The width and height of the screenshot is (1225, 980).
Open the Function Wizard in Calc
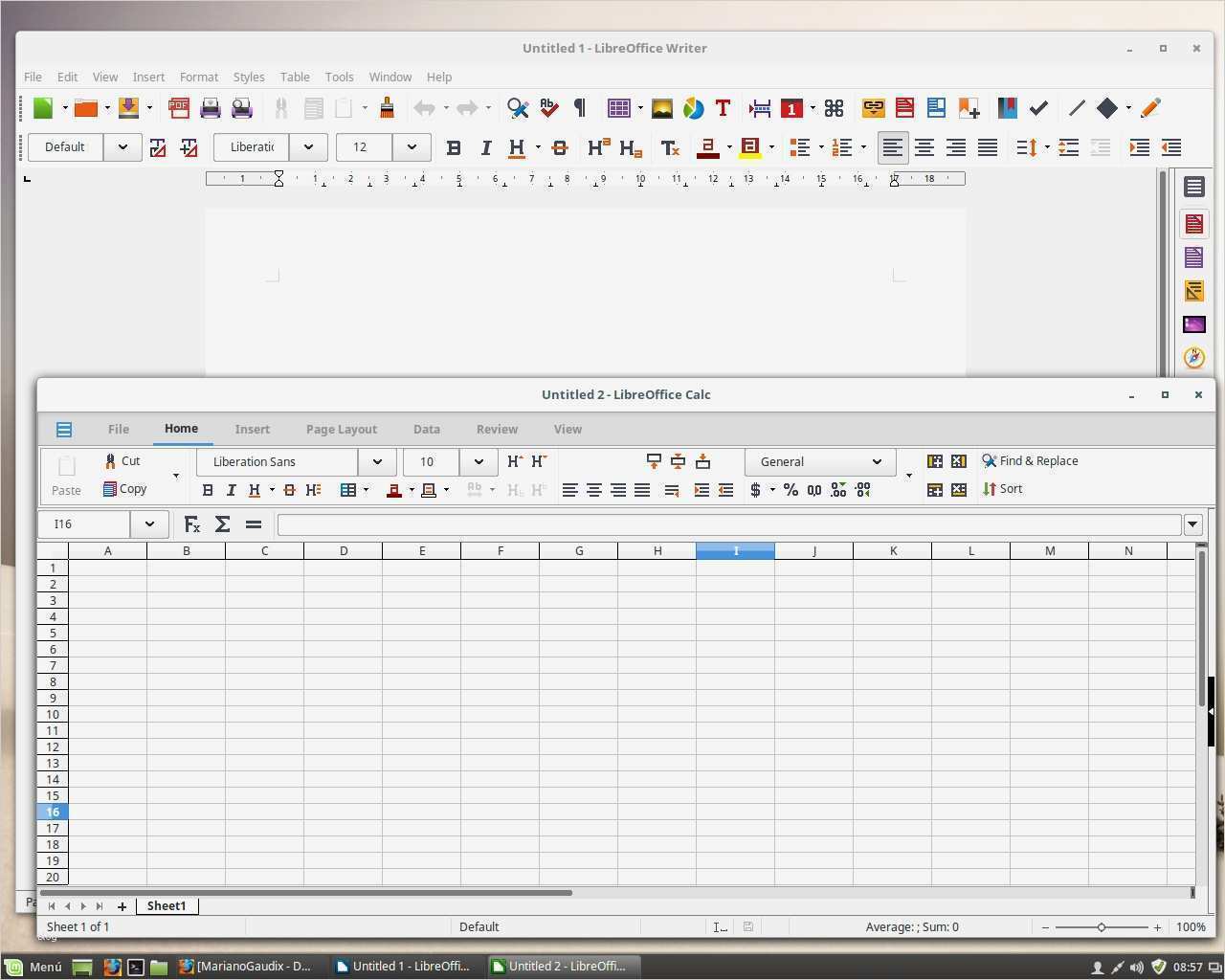click(x=192, y=524)
